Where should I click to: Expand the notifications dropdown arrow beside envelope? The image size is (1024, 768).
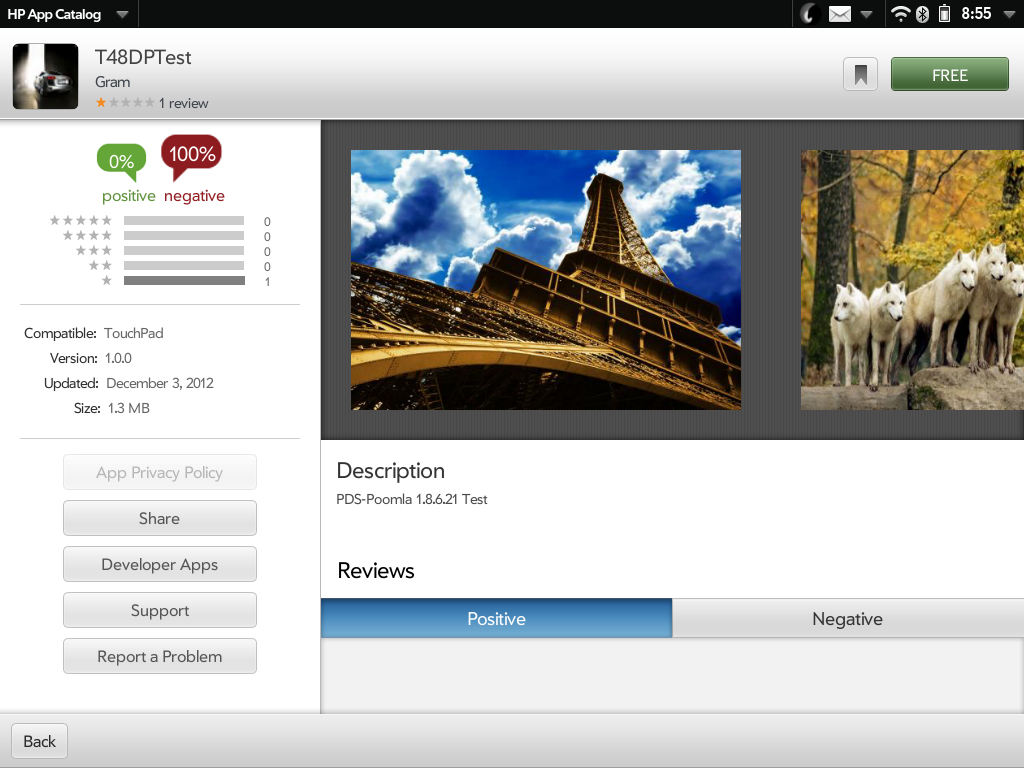pyautogui.click(x=866, y=14)
